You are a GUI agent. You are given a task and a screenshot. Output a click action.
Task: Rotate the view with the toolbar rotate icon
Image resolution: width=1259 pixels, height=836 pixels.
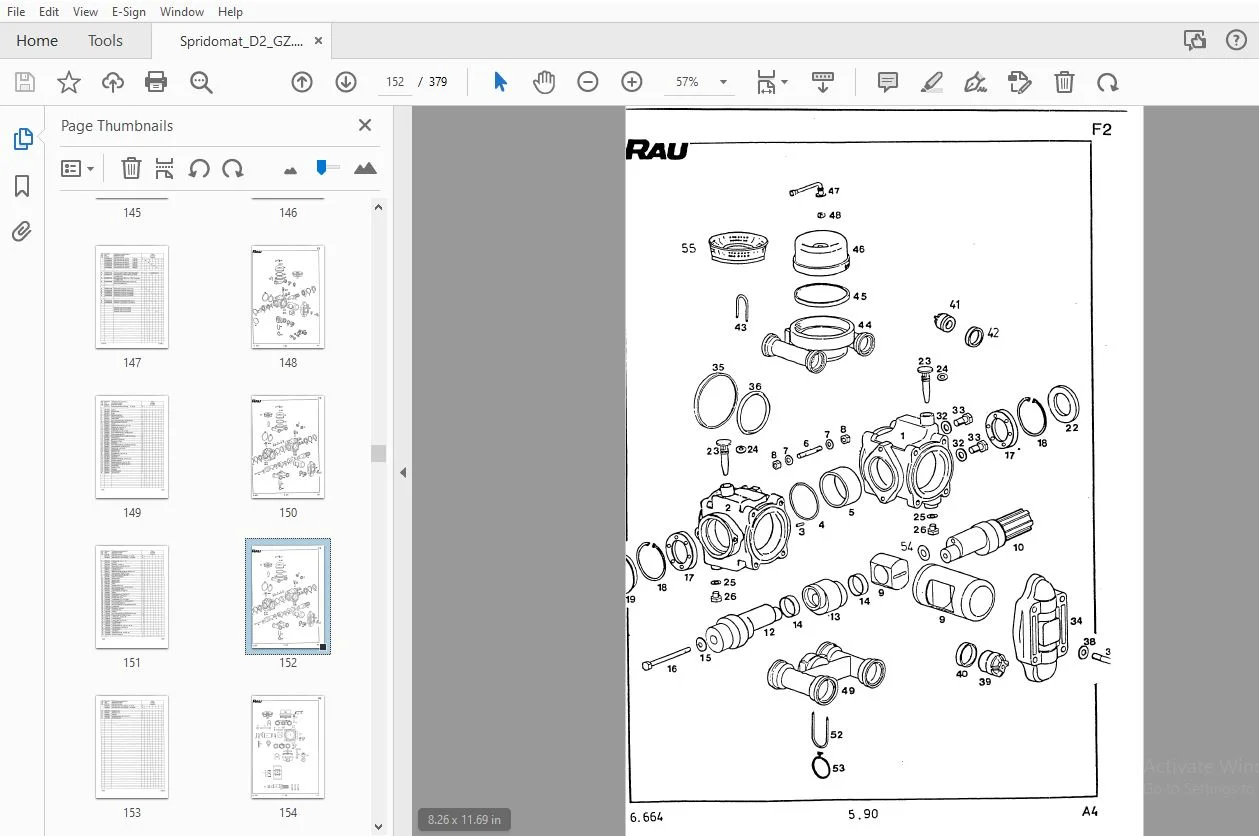click(1108, 82)
